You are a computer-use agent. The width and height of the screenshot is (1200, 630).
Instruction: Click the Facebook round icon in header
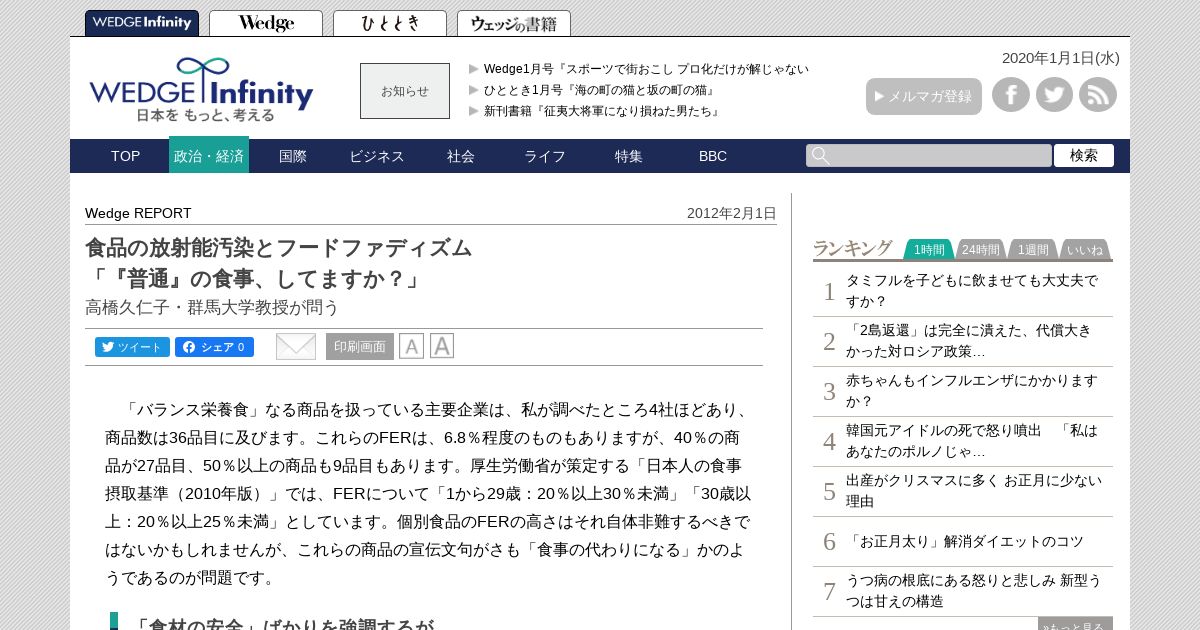(x=1011, y=95)
